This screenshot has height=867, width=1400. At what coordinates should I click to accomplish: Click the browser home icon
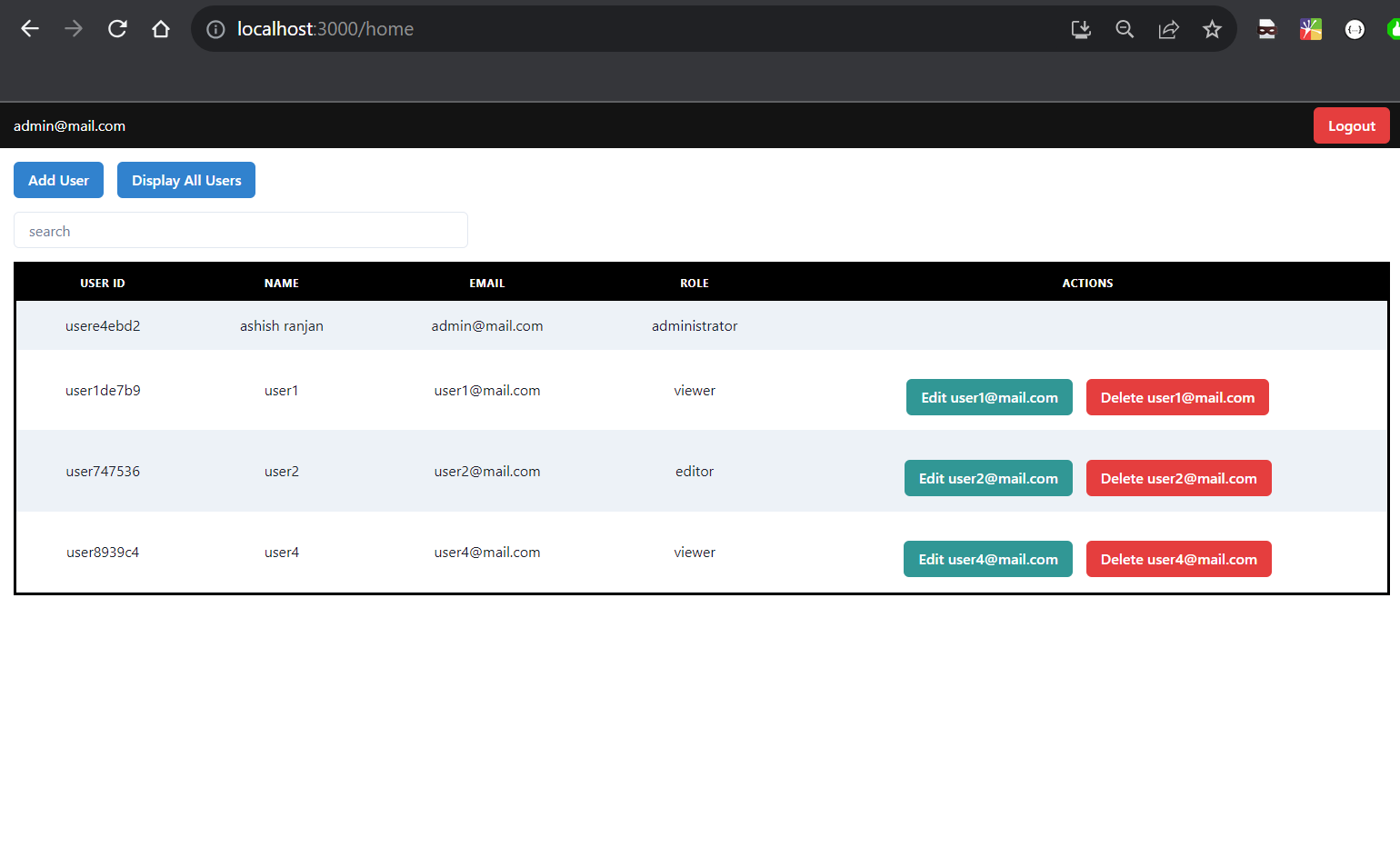161,28
